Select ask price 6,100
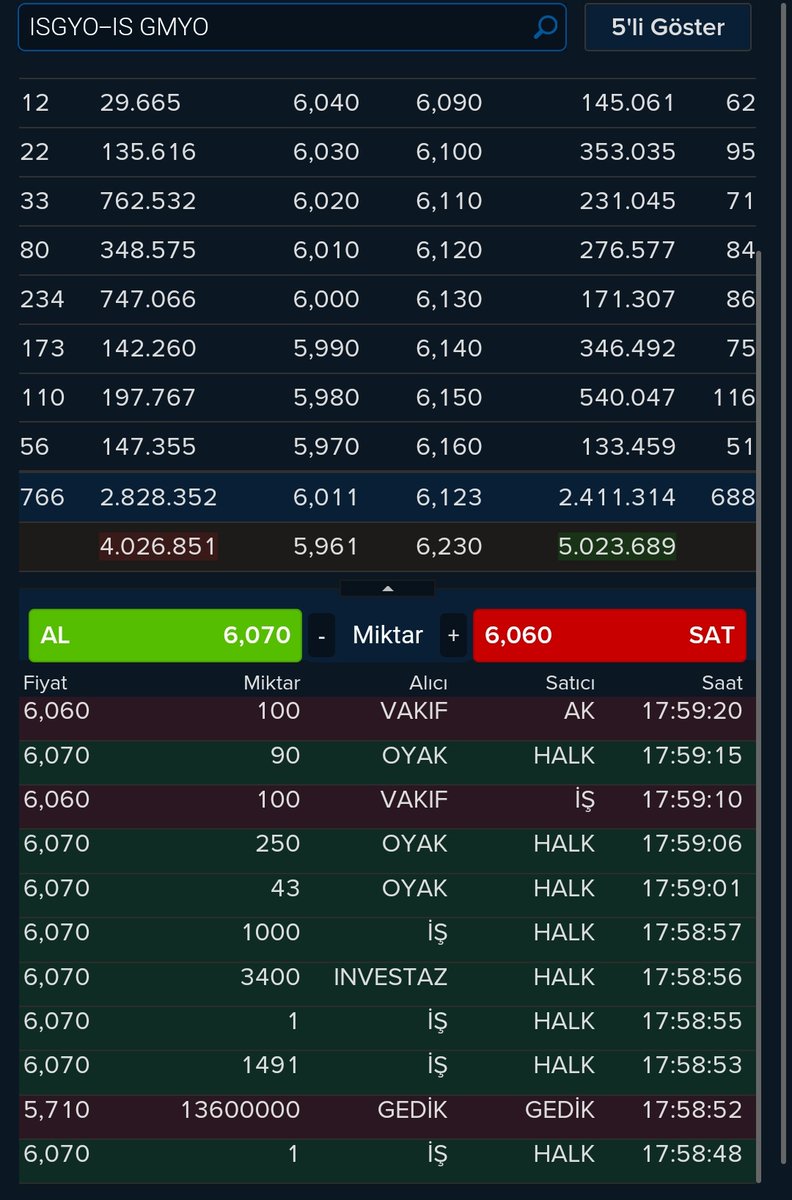The width and height of the screenshot is (792, 1200). pos(450,152)
